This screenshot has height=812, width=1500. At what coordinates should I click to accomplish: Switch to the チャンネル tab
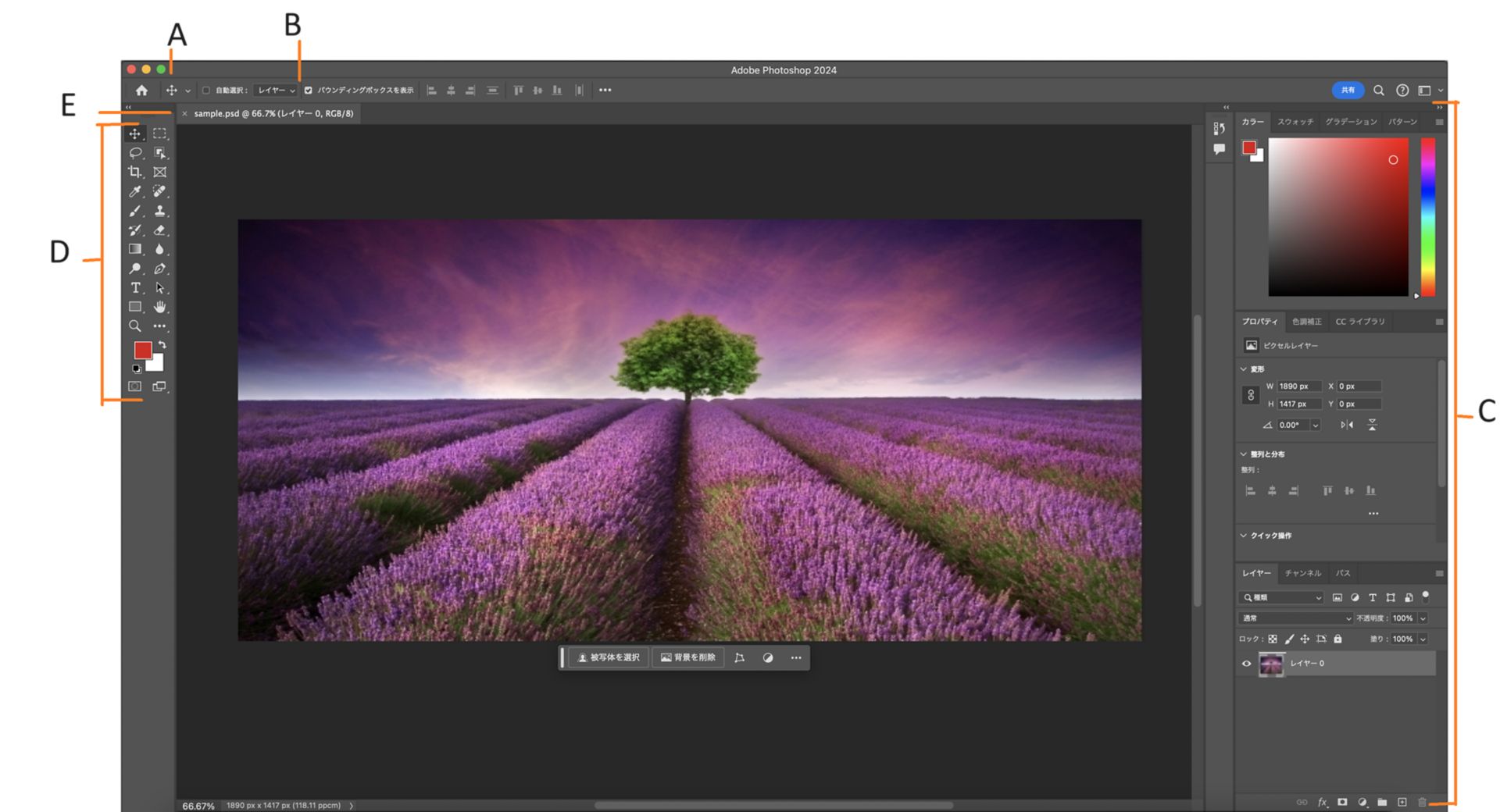point(1302,572)
